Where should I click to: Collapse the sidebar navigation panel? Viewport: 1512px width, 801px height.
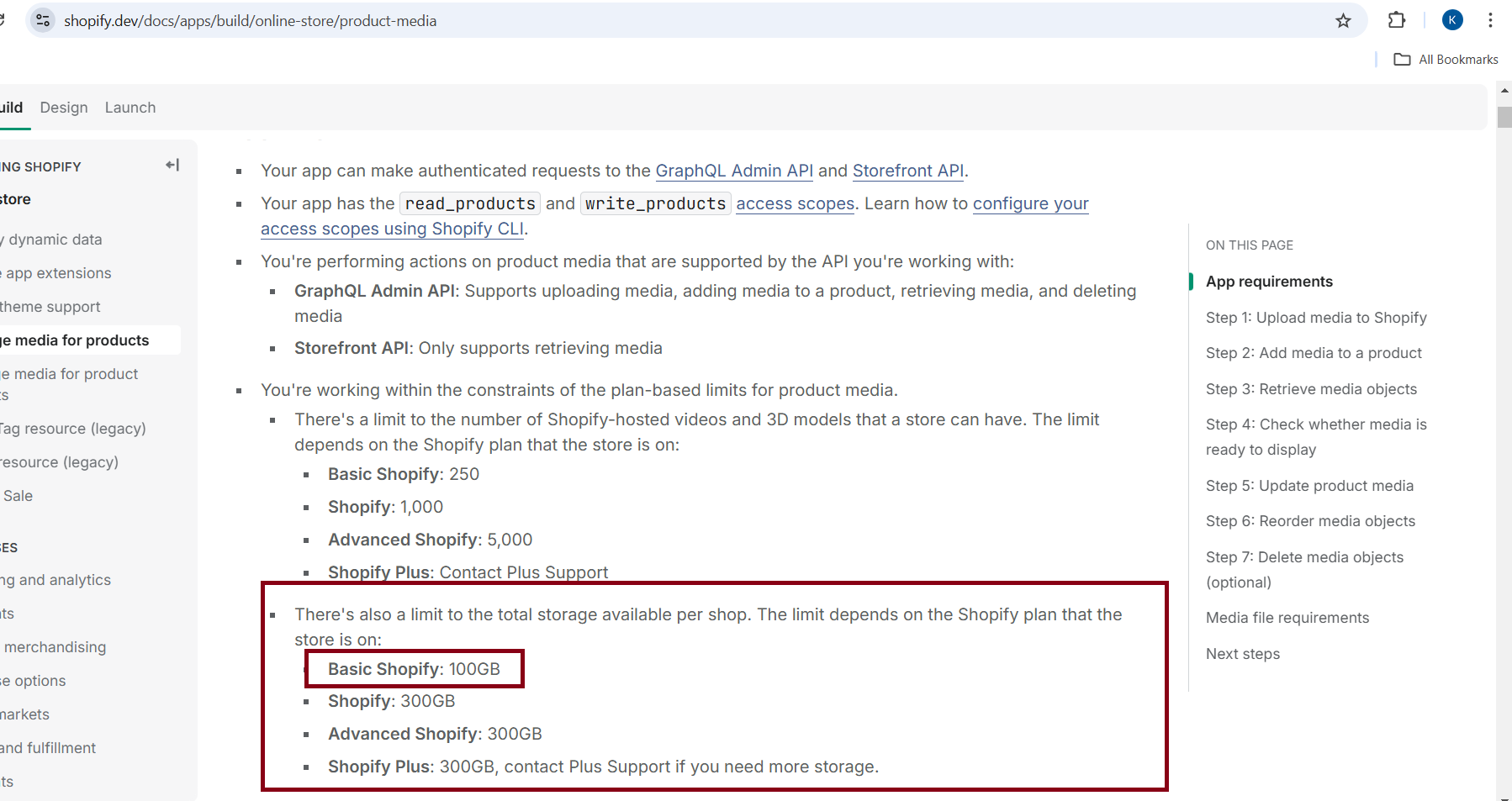[x=172, y=165]
